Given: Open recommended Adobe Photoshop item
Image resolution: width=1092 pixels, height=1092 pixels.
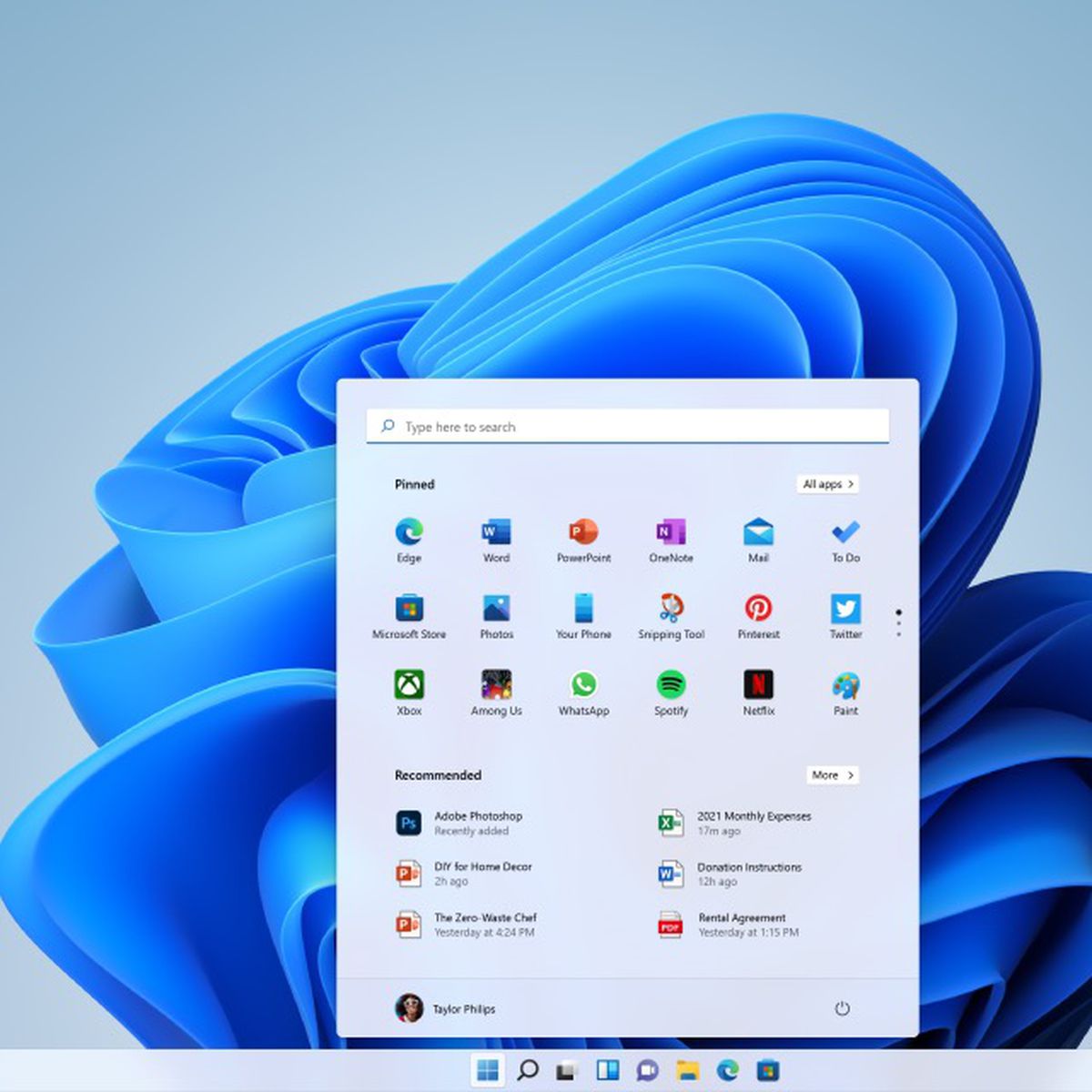Looking at the screenshot, I should point(460,823).
